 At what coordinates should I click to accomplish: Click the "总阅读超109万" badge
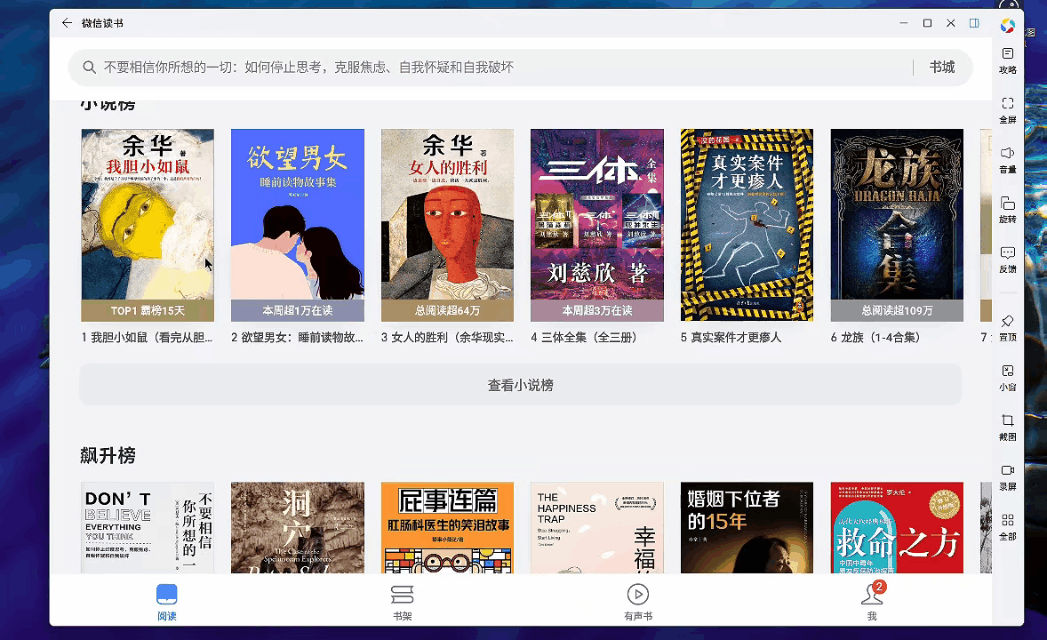coord(897,311)
